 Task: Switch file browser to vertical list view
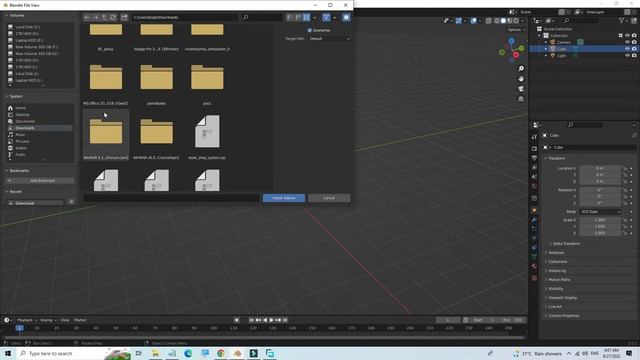[x=289, y=18]
